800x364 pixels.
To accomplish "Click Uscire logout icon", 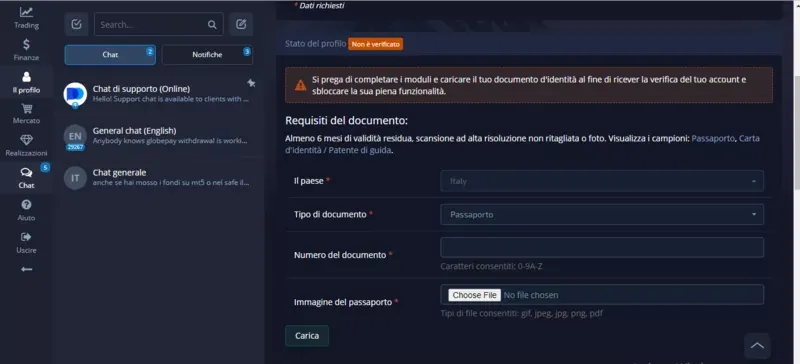I will click(x=26, y=237).
